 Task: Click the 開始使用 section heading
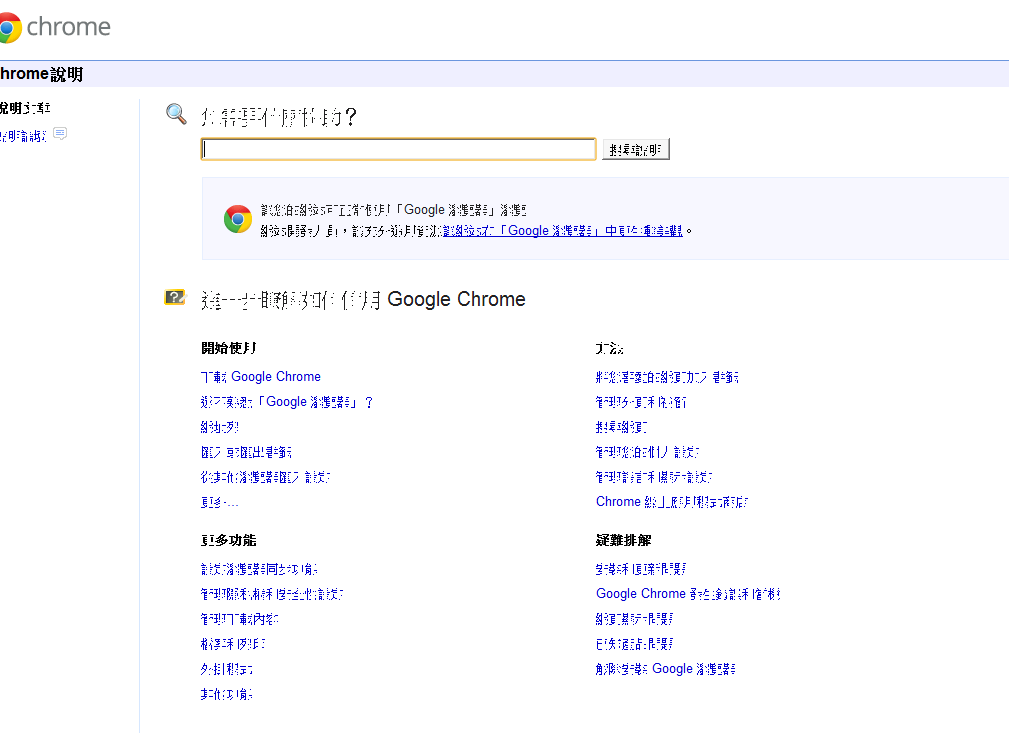228,348
